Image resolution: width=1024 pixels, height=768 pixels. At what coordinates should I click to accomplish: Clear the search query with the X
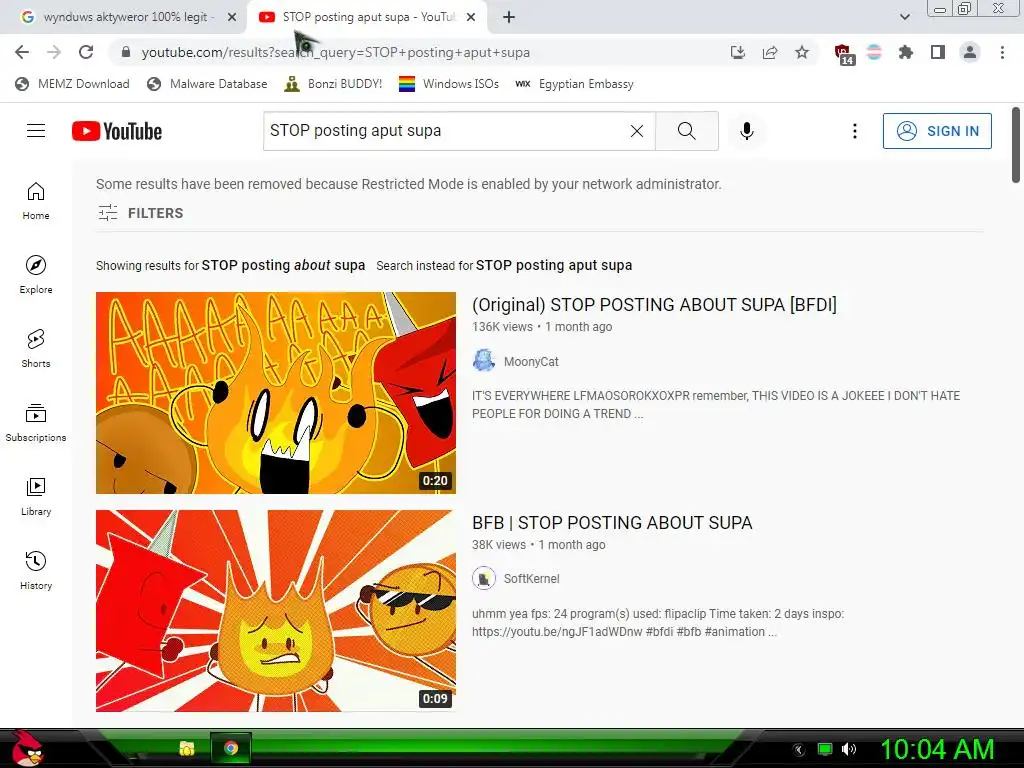pyautogui.click(x=637, y=131)
